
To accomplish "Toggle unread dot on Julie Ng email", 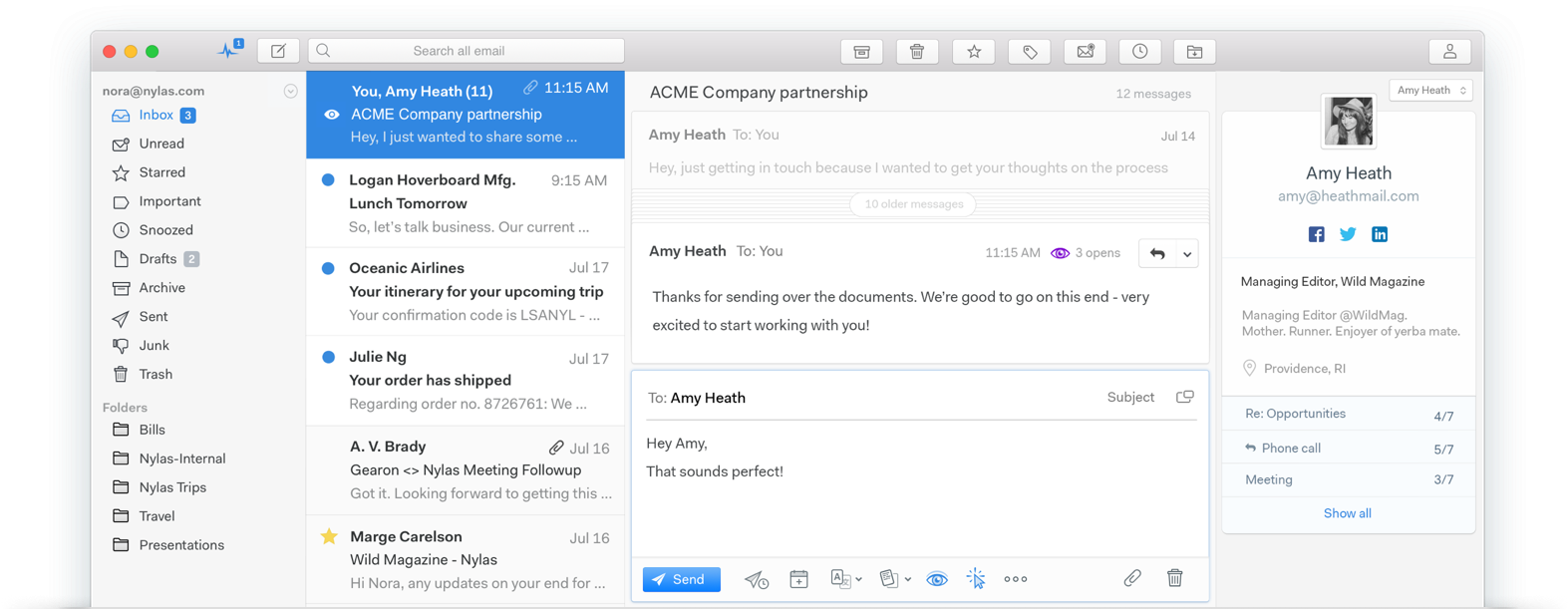I will tap(328, 357).
